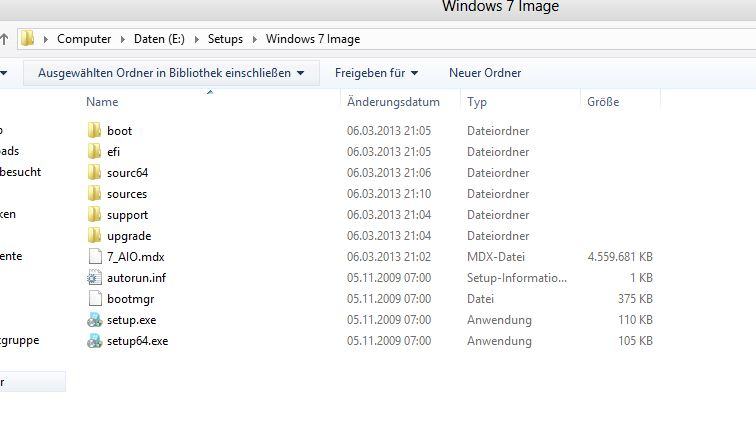The width and height of the screenshot is (756, 436).
Task: Open the Ausgewählten Ordner in Bibliothek einschließen dropdown
Action: [171, 73]
